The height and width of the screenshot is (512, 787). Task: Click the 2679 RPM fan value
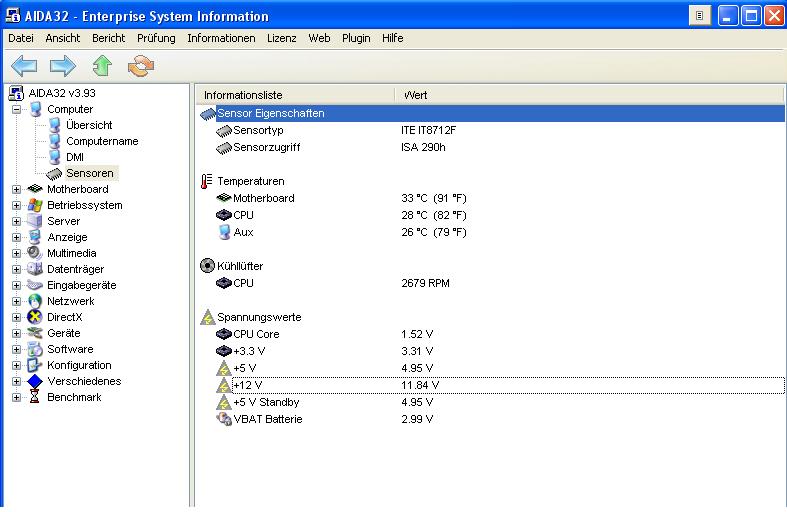point(425,283)
